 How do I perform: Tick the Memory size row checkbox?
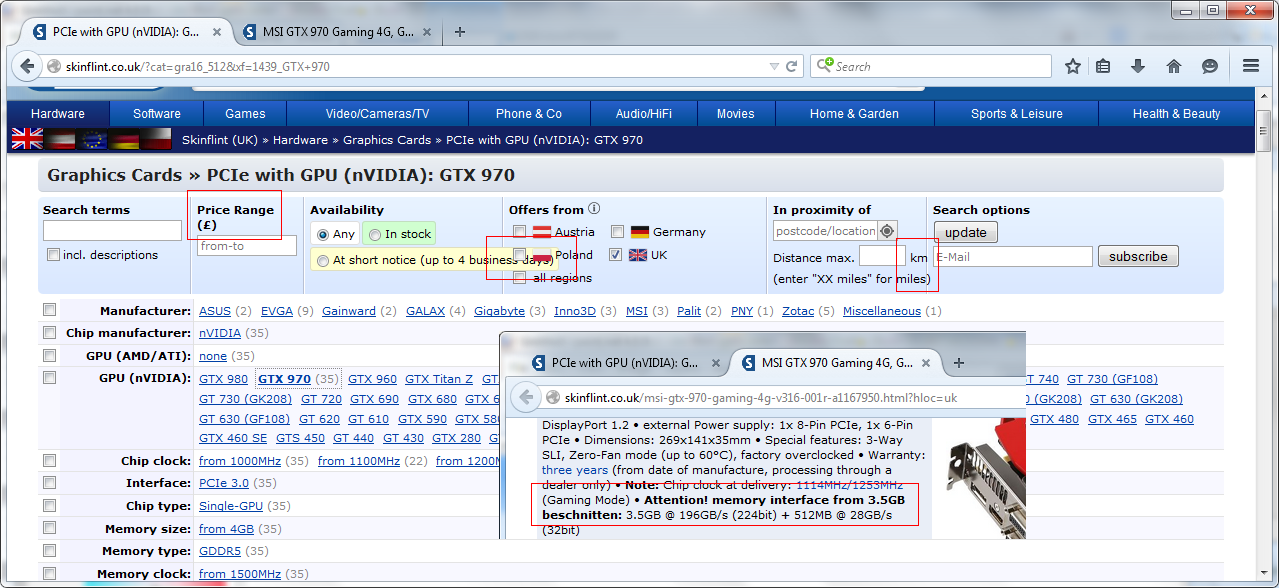[49, 528]
